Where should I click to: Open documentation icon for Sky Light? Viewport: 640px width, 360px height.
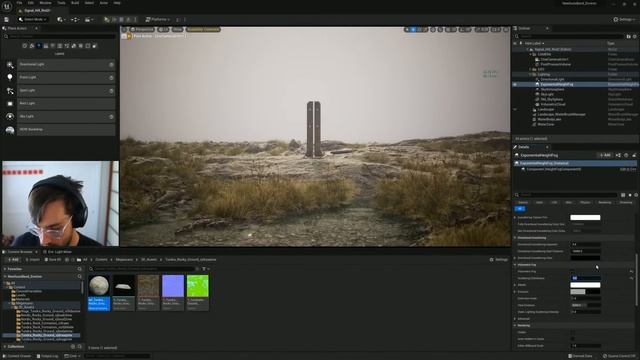pos(111,117)
